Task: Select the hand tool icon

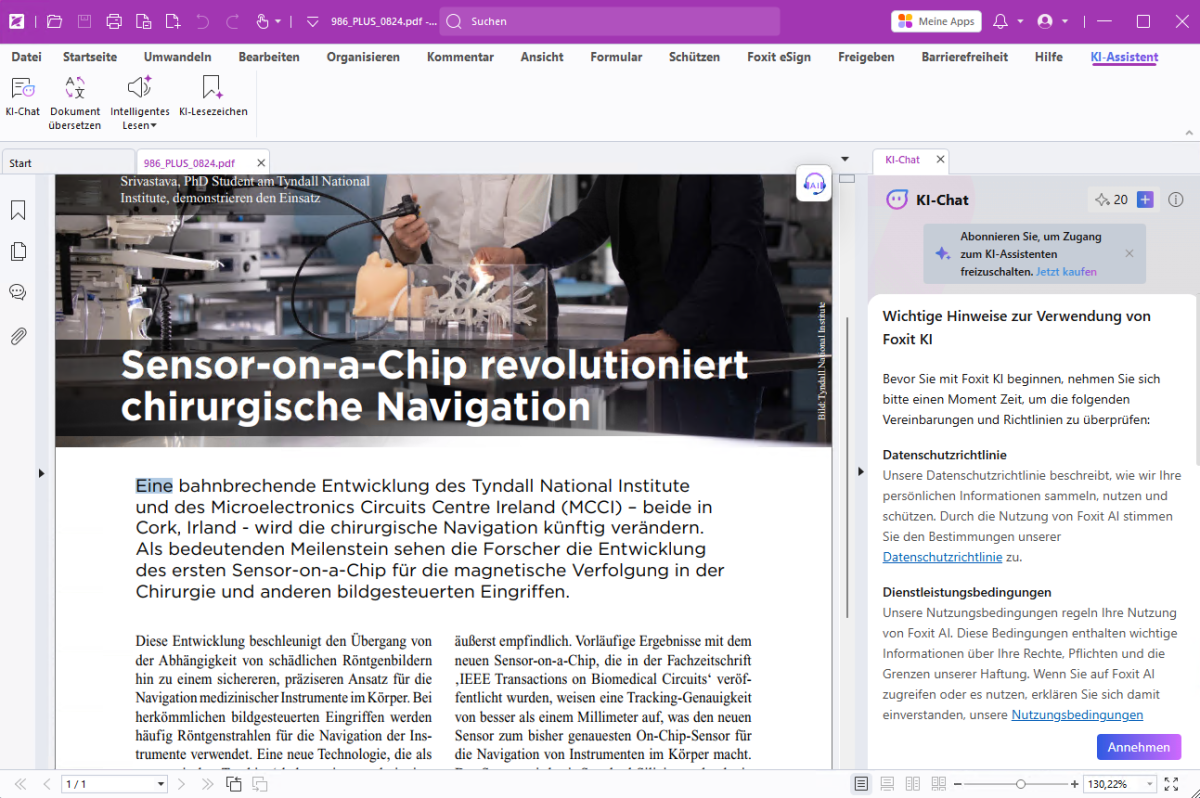Action: [262, 21]
